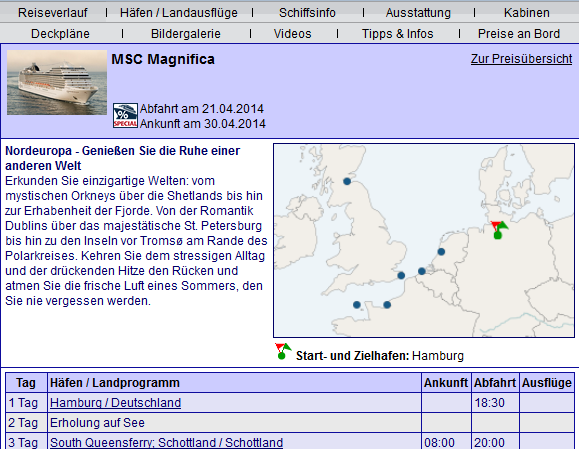Click the MSC Magnifica ship thumbnail
This screenshot has width=579, height=449.
(57, 82)
